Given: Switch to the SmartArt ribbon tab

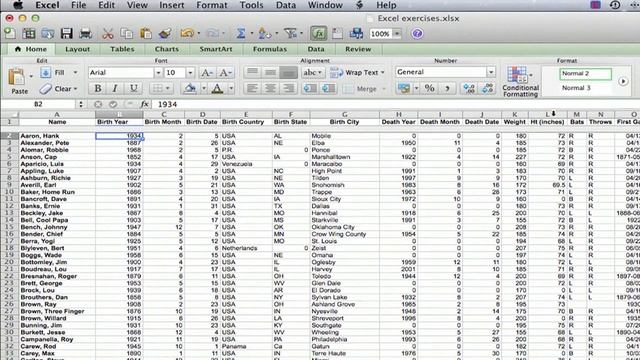Looking at the screenshot, I should [216, 49].
